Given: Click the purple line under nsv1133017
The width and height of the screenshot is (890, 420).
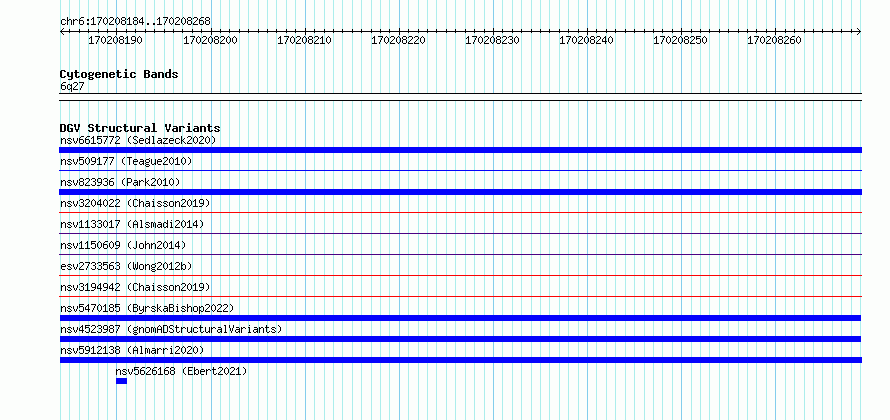Looking at the screenshot, I should click(460, 233).
